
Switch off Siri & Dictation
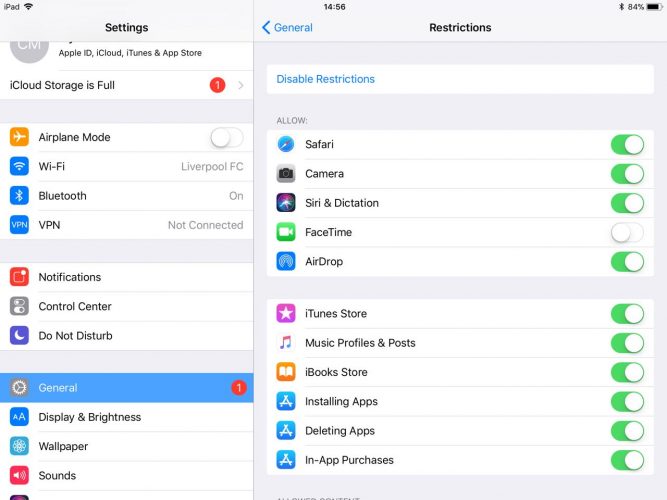pos(627,203)
